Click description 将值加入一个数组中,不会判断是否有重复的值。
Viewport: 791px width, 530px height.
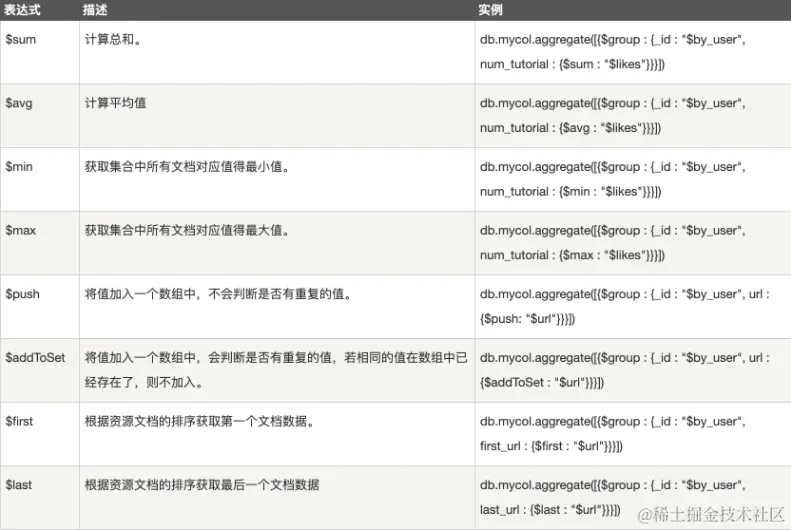coord(218,294)
